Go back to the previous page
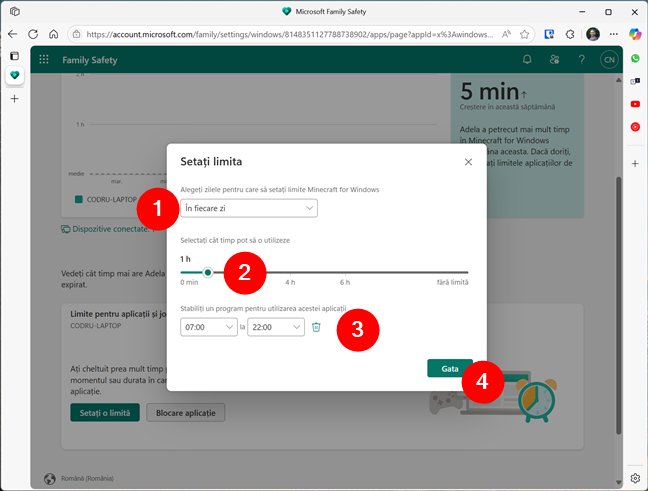The height and width of the screenshot is (491, 648). pyautogui.click(x=12, y=34)
